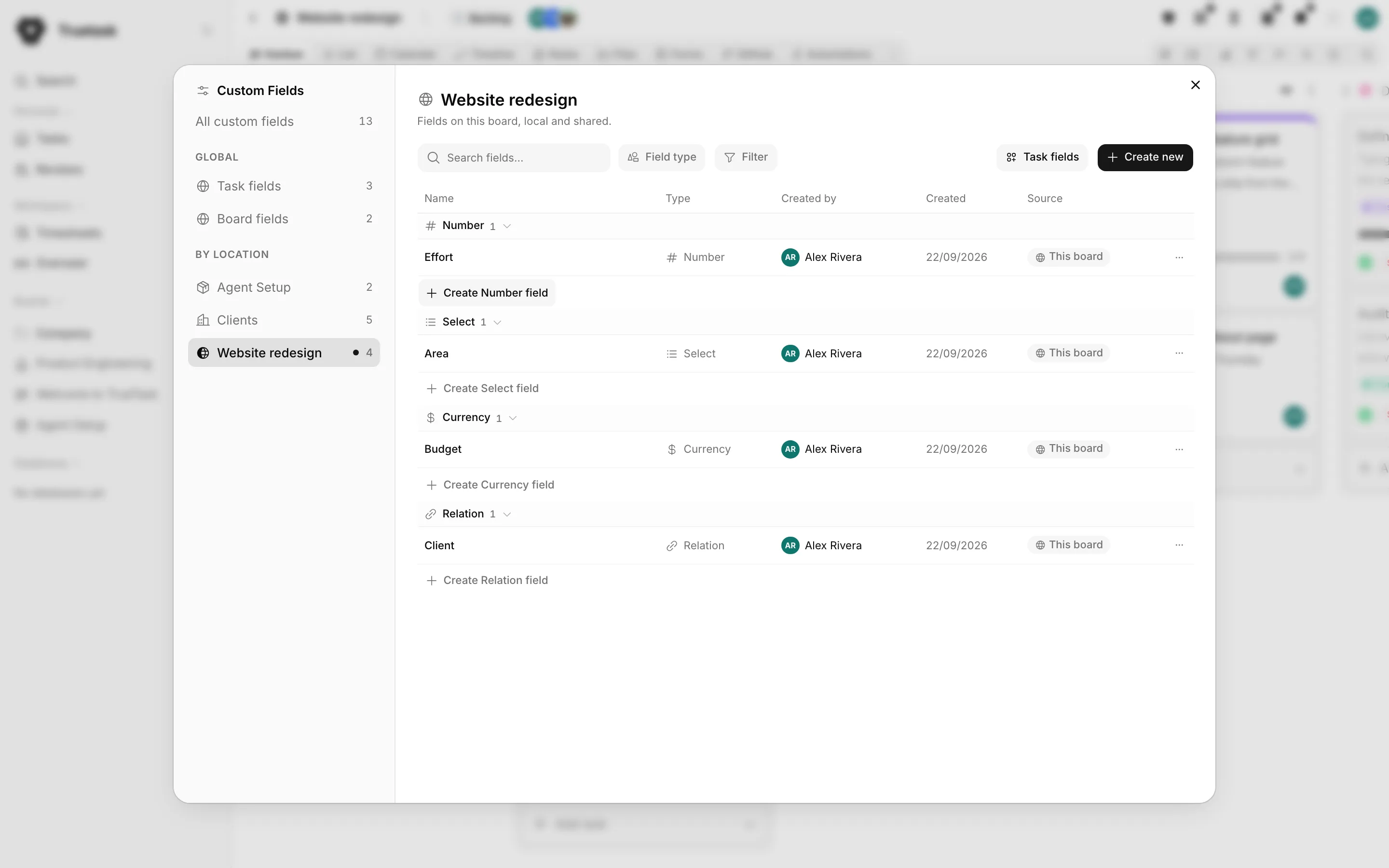Click the cube icon next to Agent Setup
The width and height of the screenshot is (1389, 868).
pos(203,287)
